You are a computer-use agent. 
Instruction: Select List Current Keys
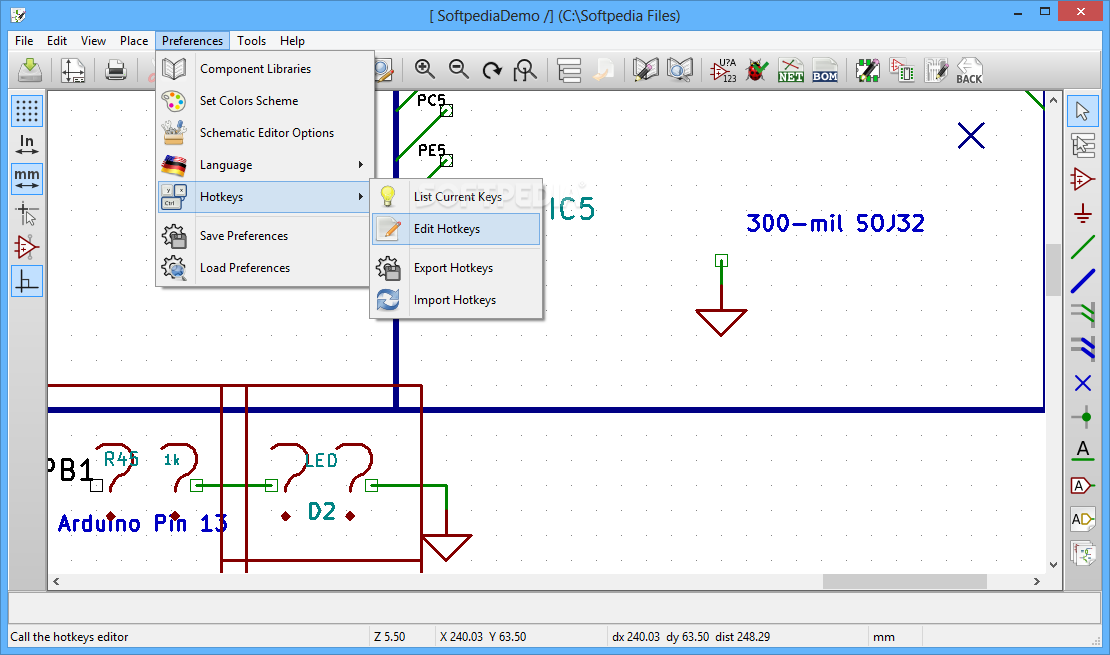point(457,197)
